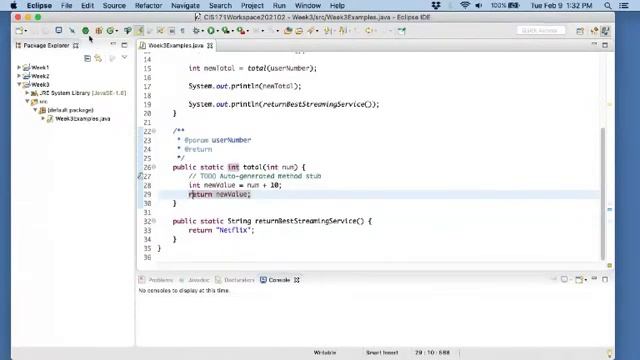Click the Next Annotation toolbar icon
640x360 pixels.
(x=328, y=31)
